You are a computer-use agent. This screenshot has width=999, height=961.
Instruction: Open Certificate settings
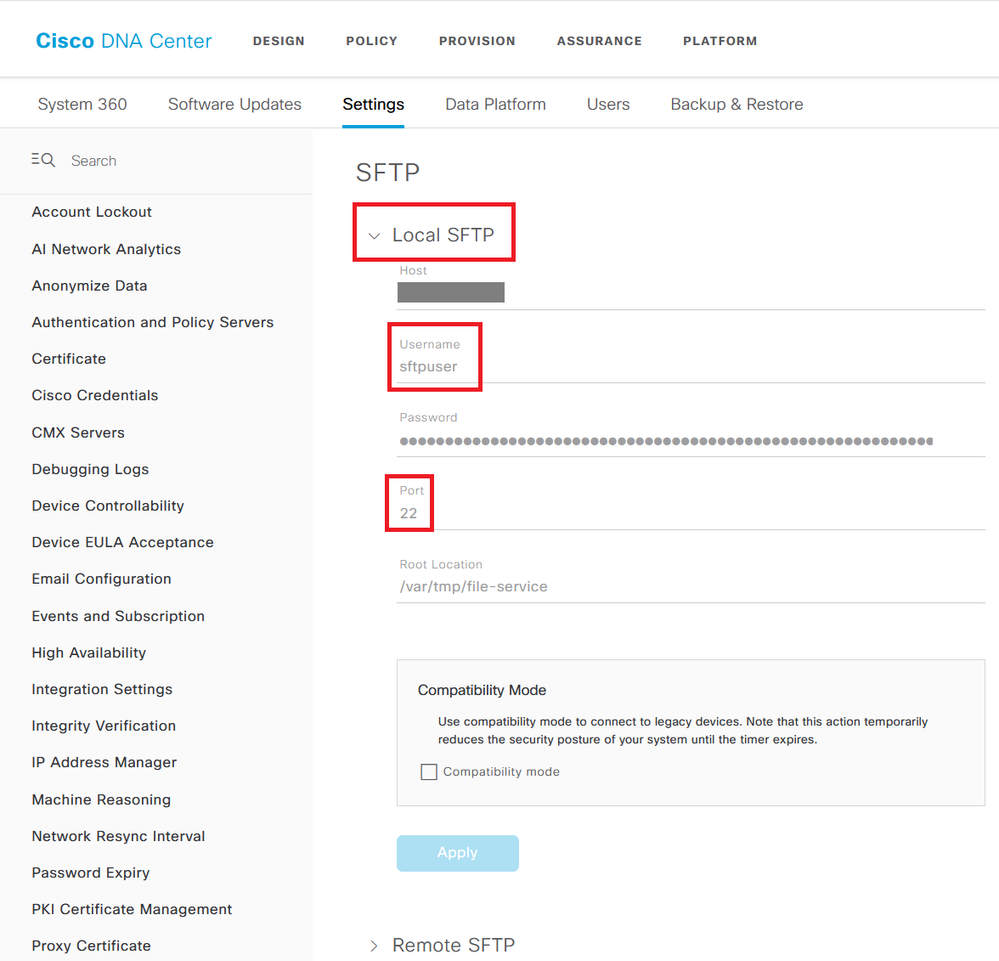(x=69, y=359)
